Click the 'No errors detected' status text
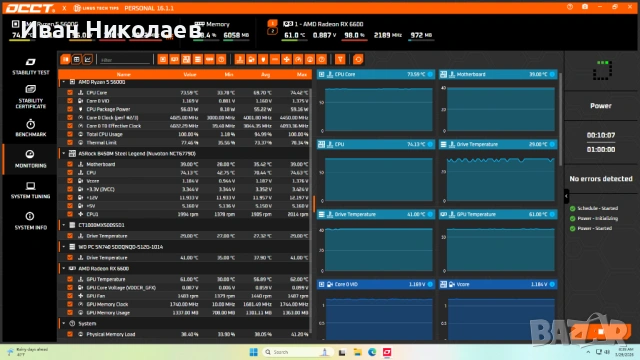640x360 pixels. pyautogui.click(x=601, y=179)
